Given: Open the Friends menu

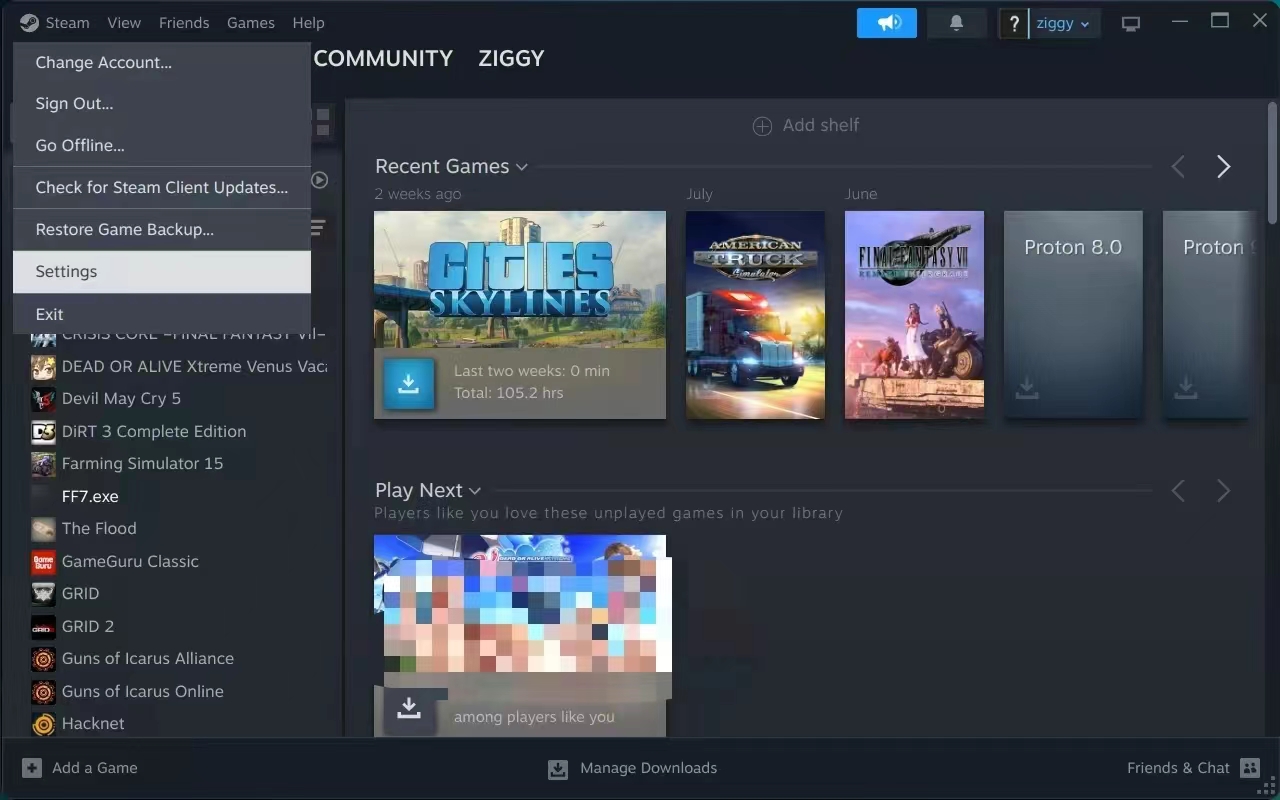Looking at the screenshot, I should [x=184, y=22].
